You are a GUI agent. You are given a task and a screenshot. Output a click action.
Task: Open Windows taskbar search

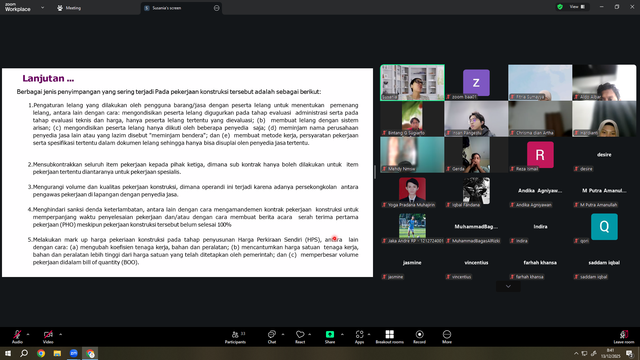(x=24, y=353)
